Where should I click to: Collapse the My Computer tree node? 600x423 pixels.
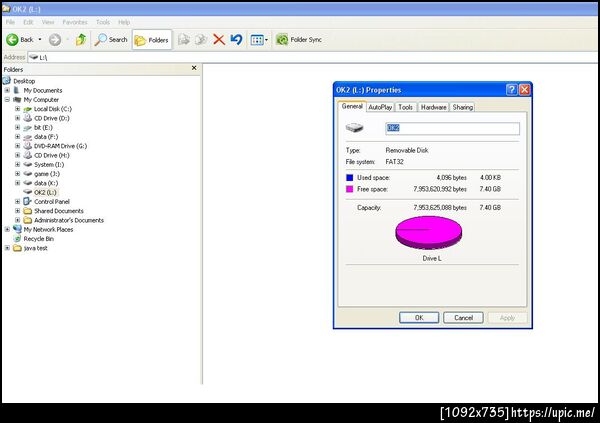(x=7, y=100)
